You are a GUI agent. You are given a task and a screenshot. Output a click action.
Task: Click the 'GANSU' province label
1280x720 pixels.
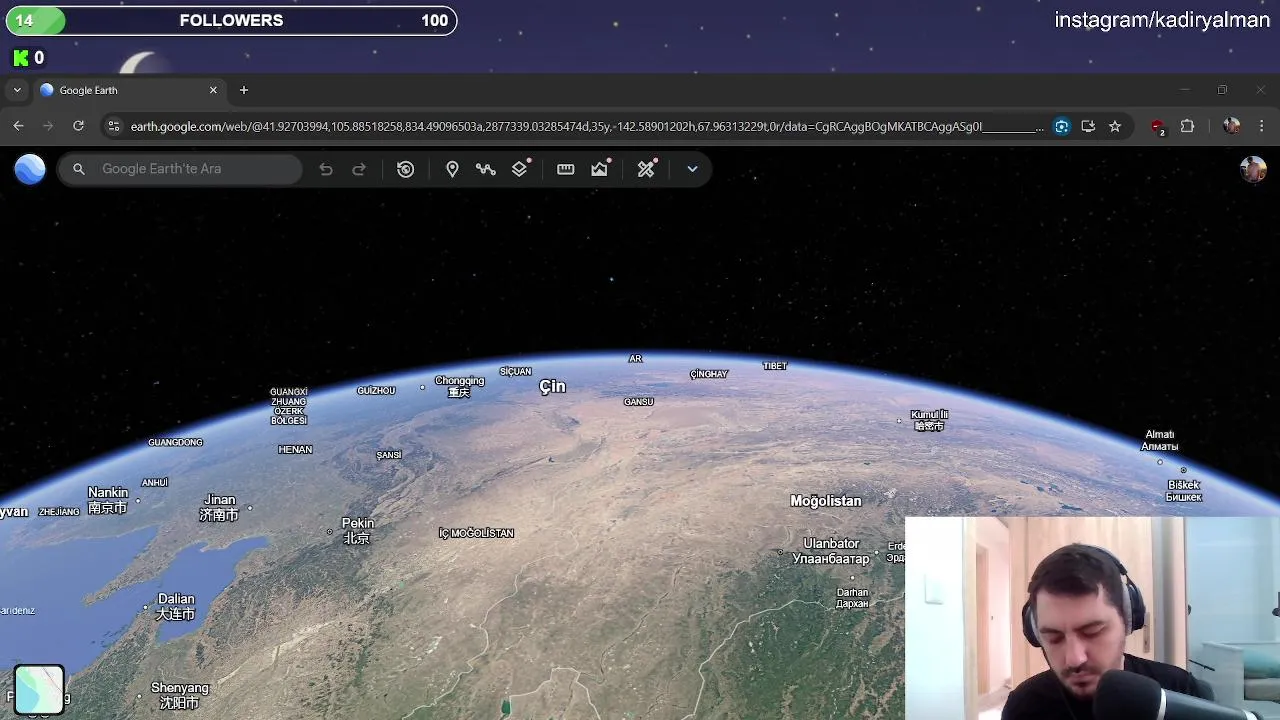[x=639, y=402]
